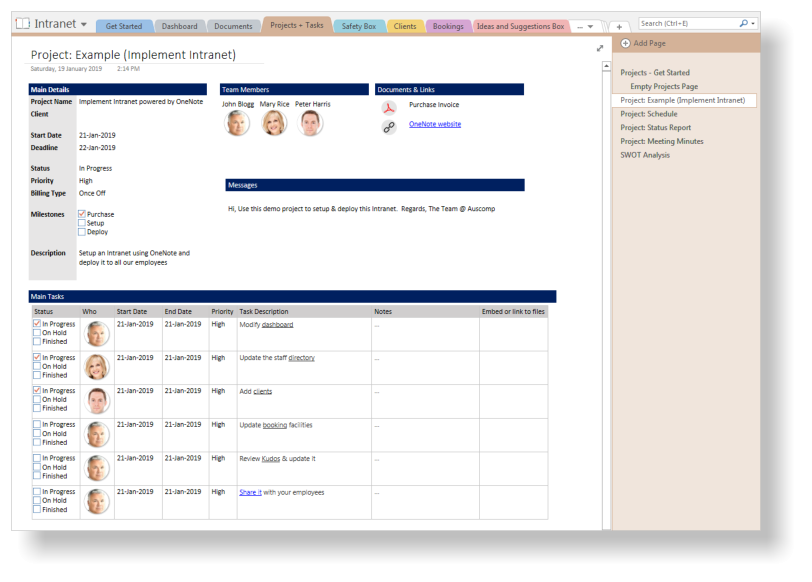The width and height of the screenshot is (812, 582).
Task: Click the page title Project: Example
Action: tap(133, 55)
